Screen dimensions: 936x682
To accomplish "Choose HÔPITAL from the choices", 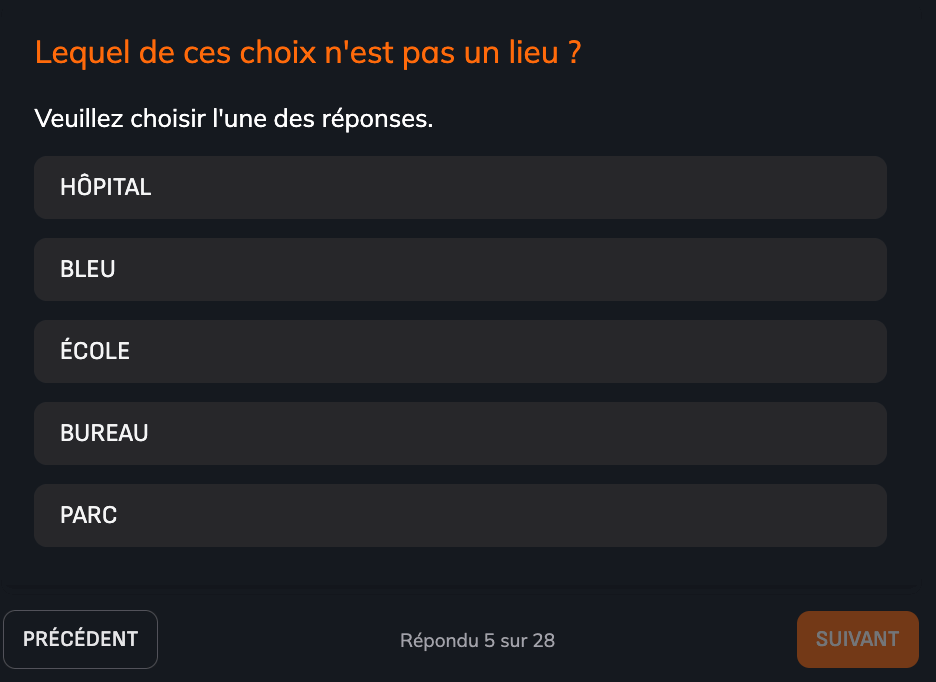I will [x=460, y=187].
